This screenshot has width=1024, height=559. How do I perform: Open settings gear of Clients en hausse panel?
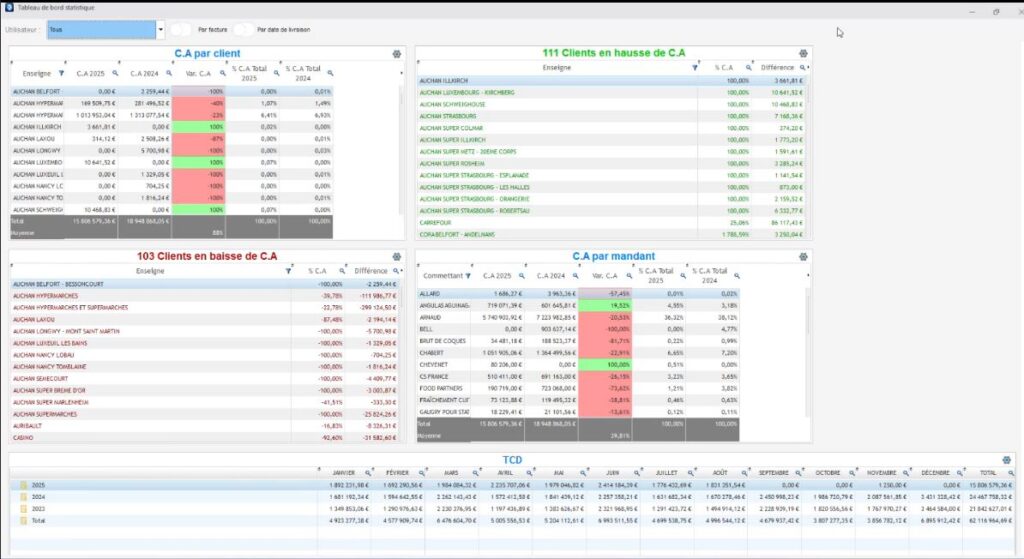coord(803,54)
